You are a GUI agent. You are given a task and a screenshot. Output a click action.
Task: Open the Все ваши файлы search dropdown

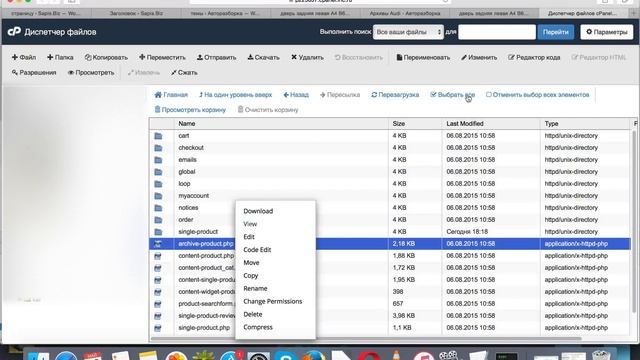click(x=408, y=32)
